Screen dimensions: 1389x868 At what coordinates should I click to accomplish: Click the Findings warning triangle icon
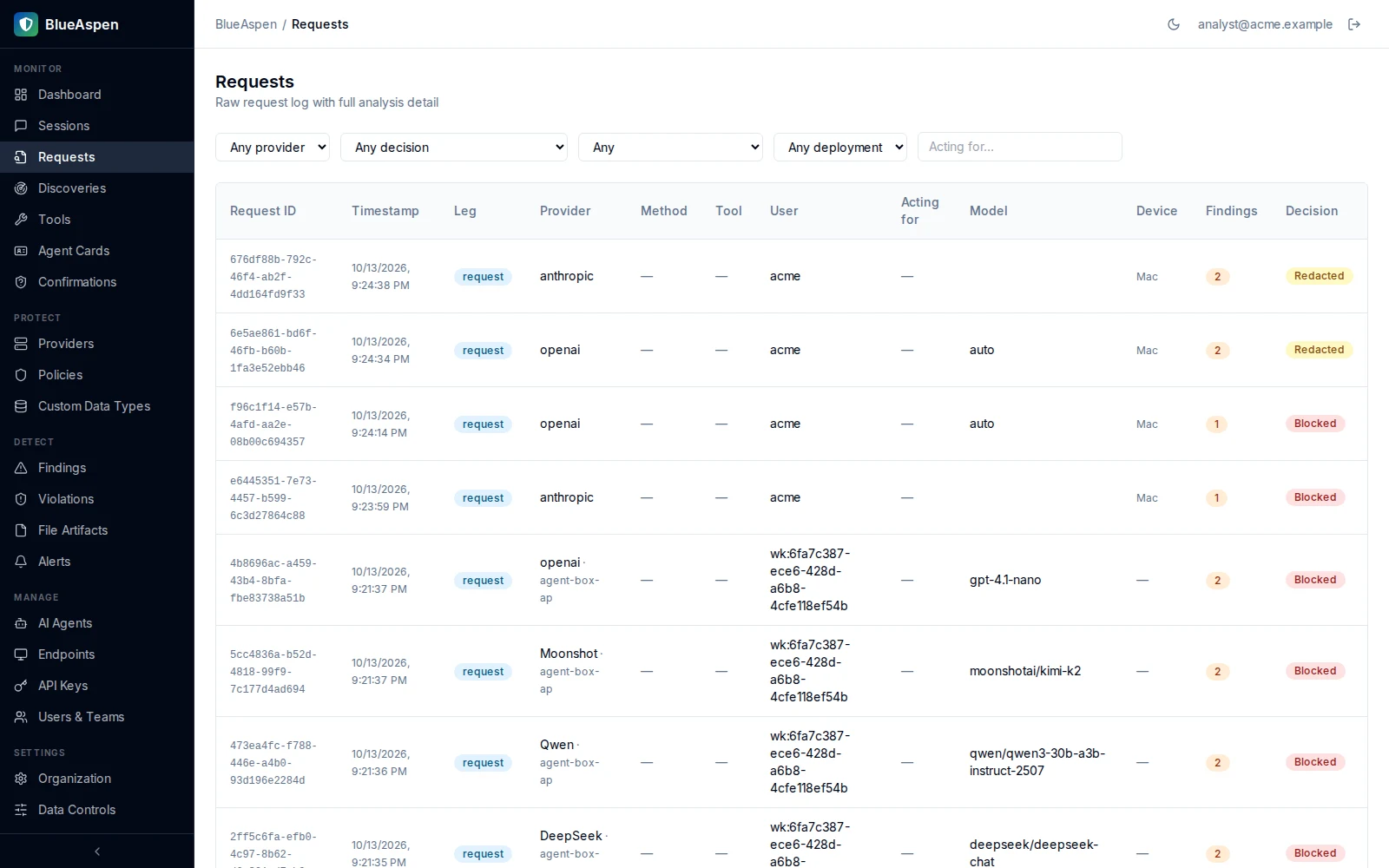point(21,468)
